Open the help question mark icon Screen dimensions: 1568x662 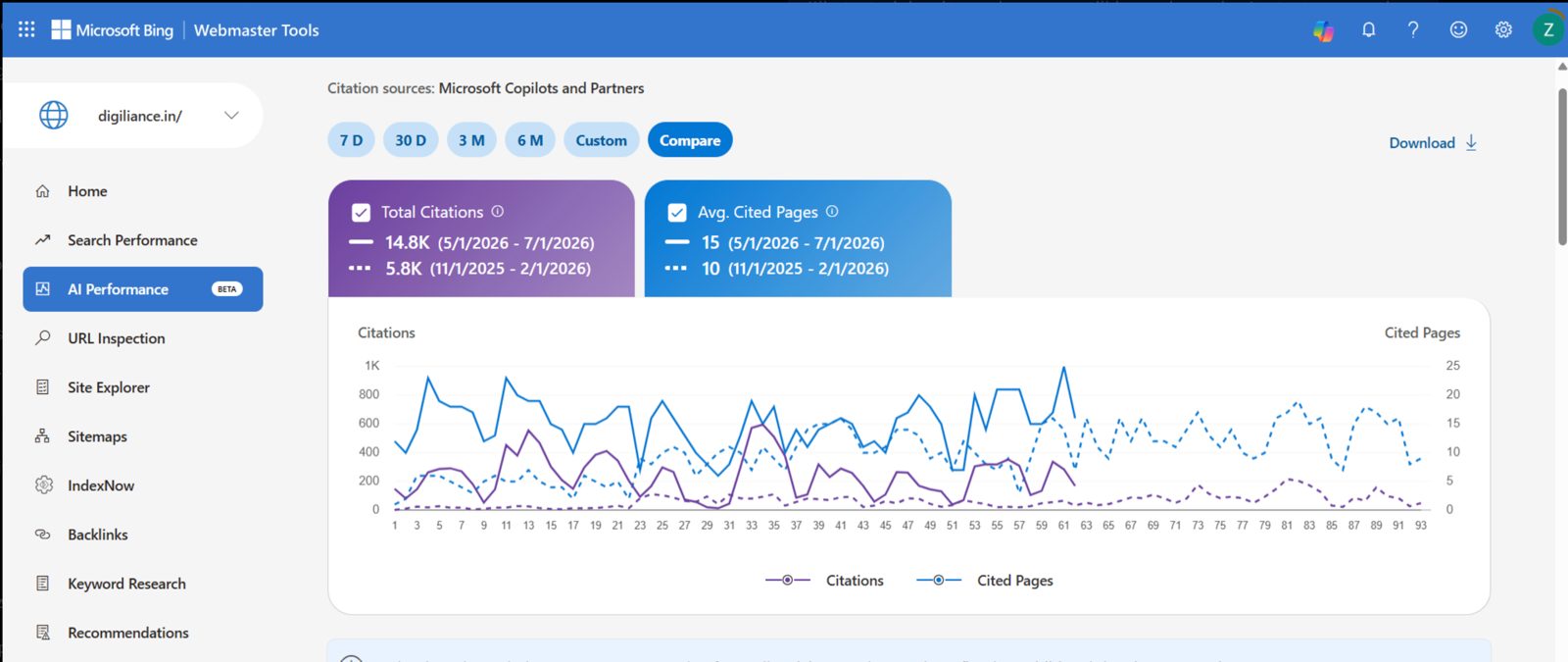pyautogui.click(x=1413, y=29)
